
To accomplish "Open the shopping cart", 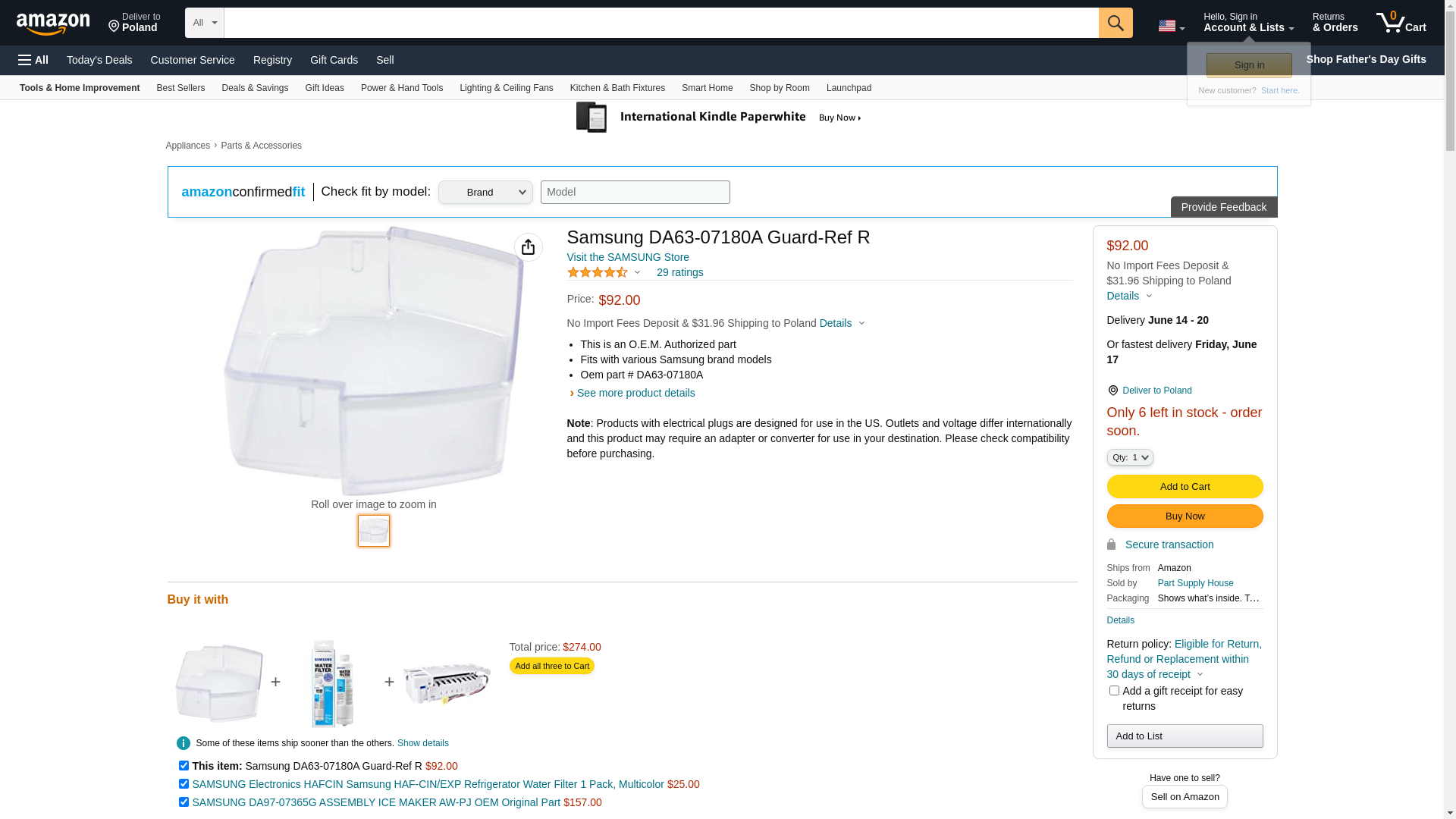I will pos(1401,23).
